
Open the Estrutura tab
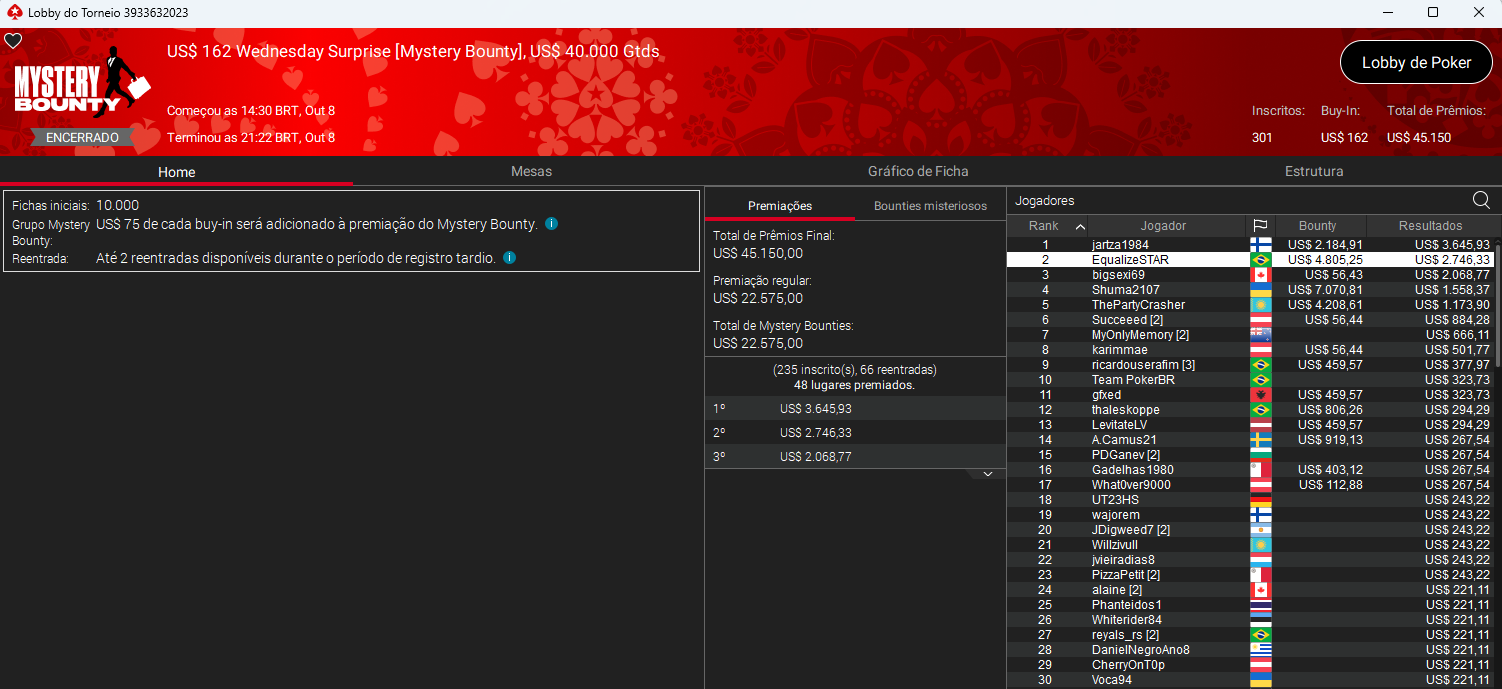tap(1313, 171)
